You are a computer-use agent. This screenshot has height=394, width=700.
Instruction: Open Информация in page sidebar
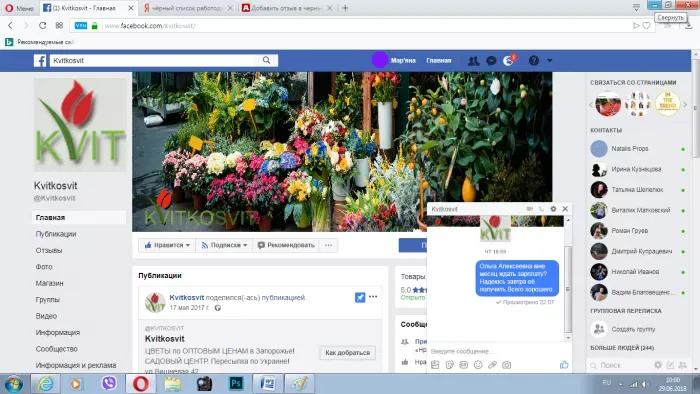(x=58, y=332)
